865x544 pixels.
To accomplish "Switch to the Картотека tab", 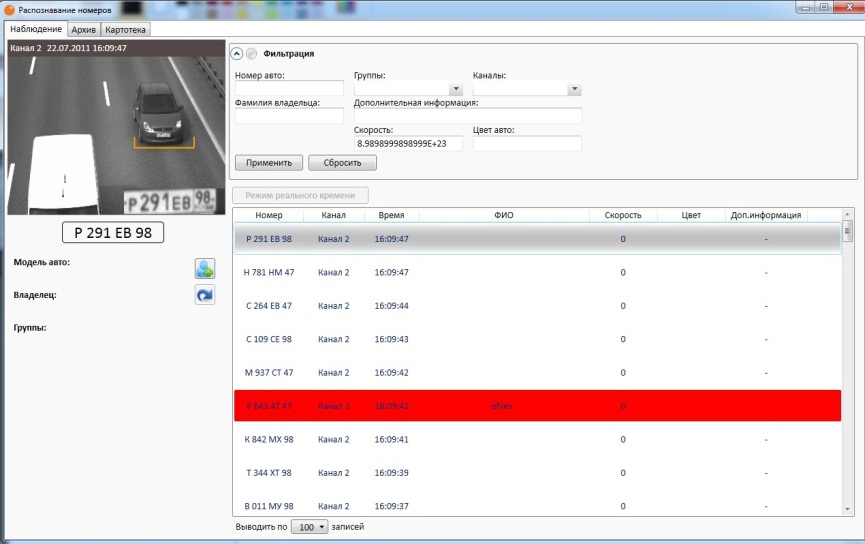I will coord(125,30).
